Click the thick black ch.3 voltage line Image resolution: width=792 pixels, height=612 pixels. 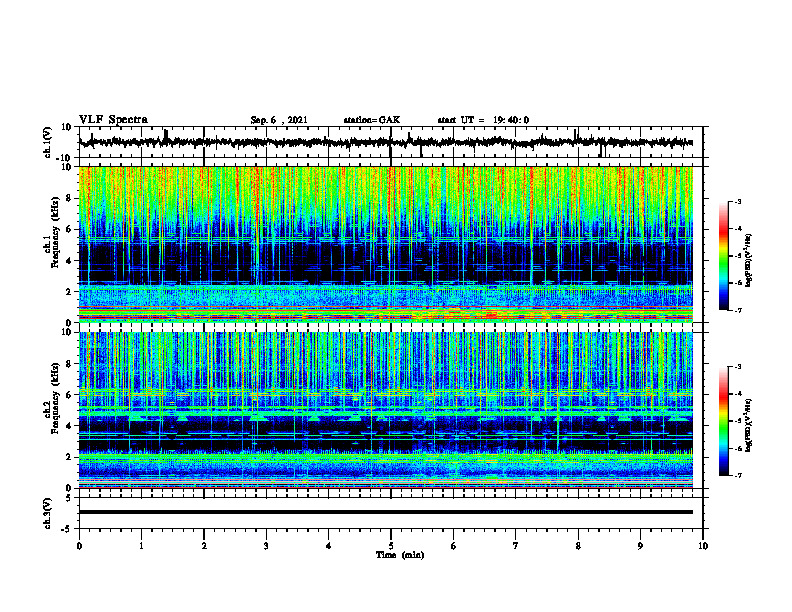tap(386, 512)
